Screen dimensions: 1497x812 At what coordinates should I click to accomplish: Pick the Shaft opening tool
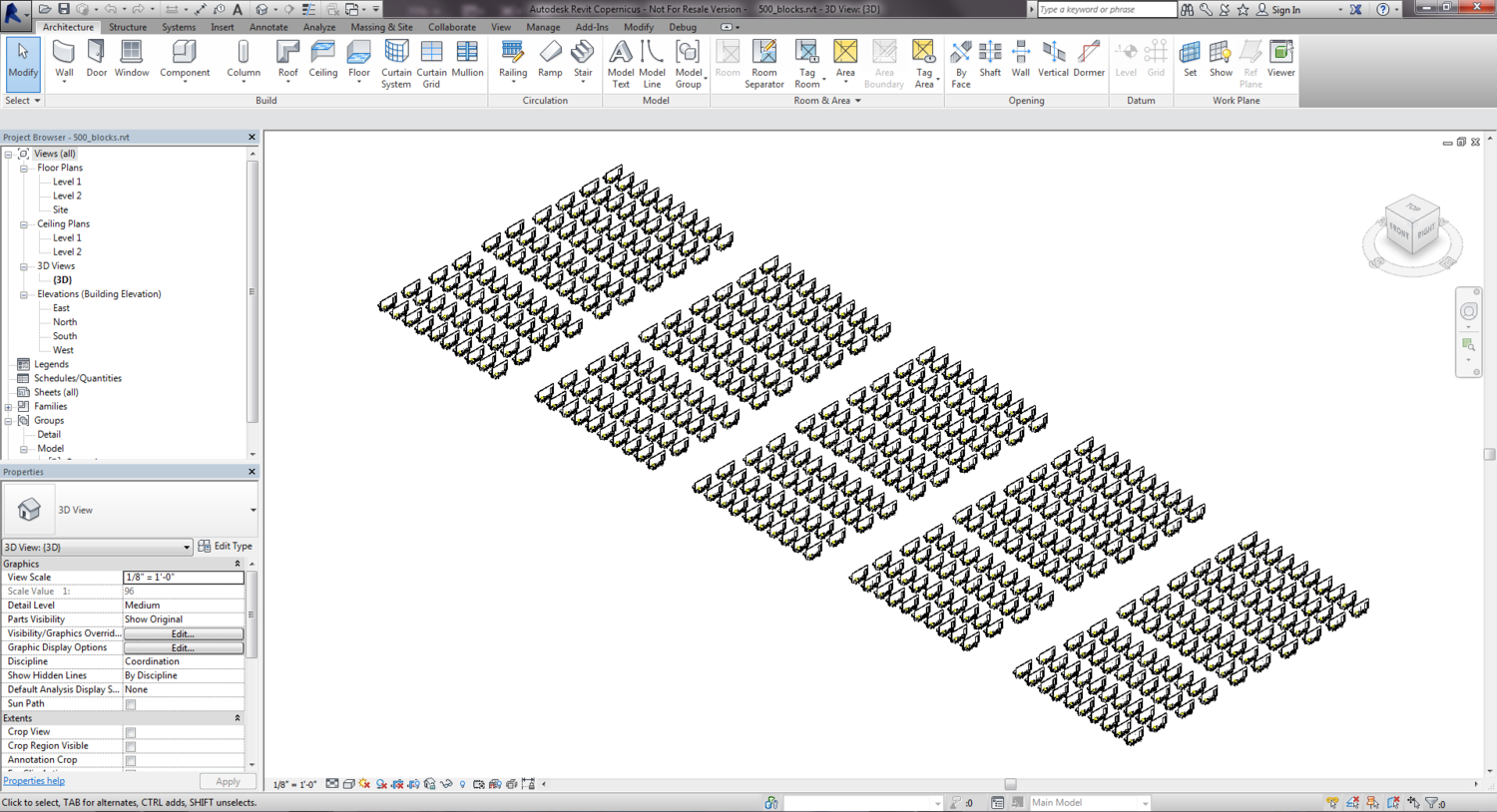(990, 60)
